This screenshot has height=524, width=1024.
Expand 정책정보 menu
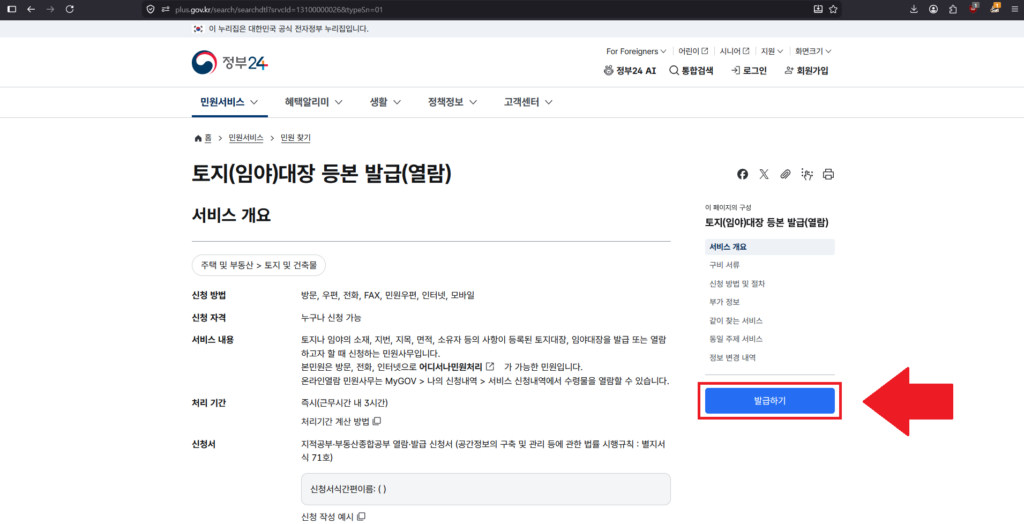pyautogui.click(x=453, y=102)
